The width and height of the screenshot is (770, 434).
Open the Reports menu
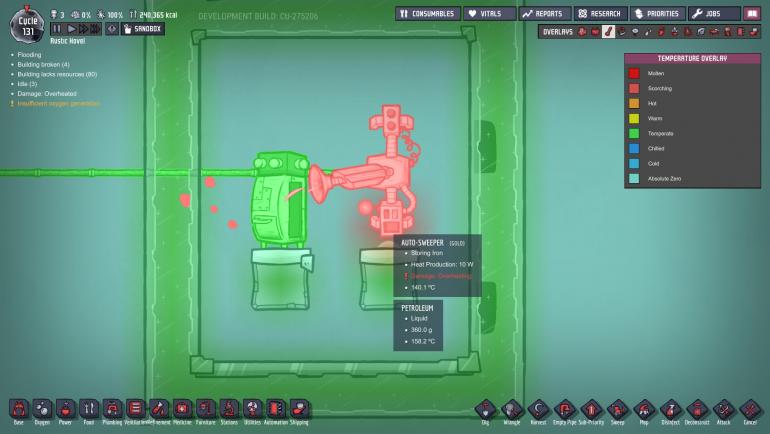544,14
